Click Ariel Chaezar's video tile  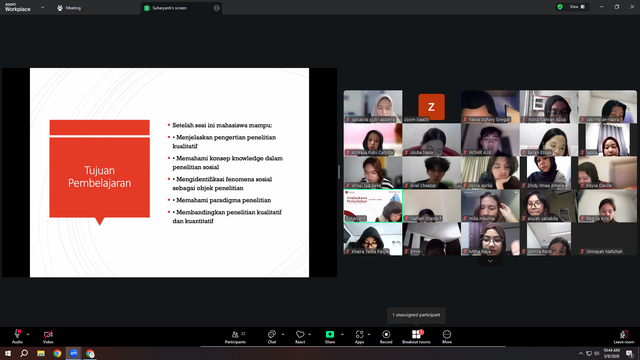tap(431, 173)
